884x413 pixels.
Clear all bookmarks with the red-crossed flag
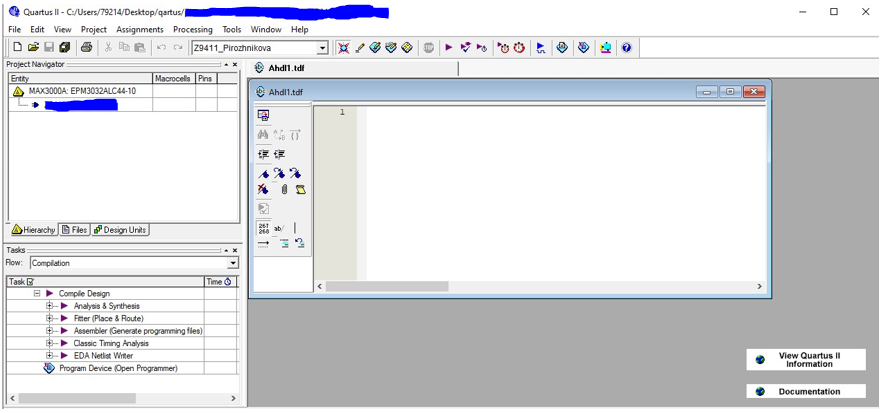pos(263,189)
